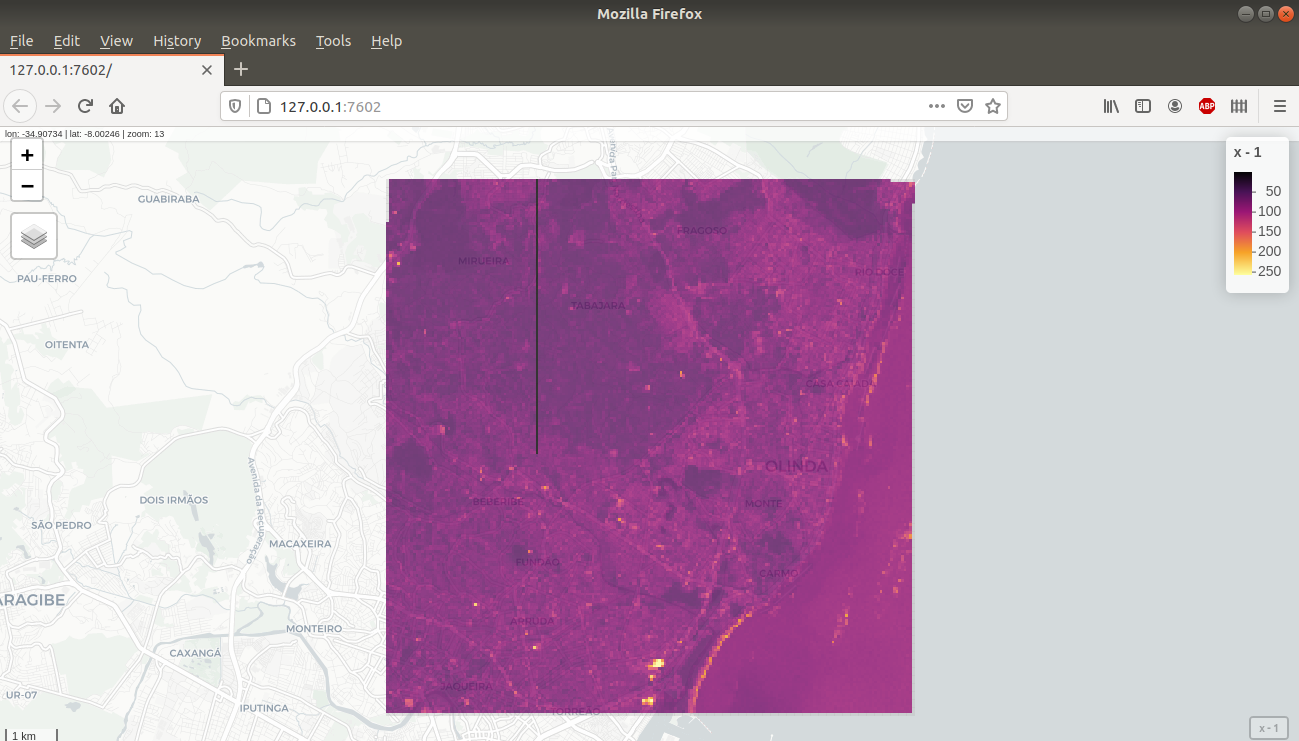Open the map layers control

tap(33, 235)
